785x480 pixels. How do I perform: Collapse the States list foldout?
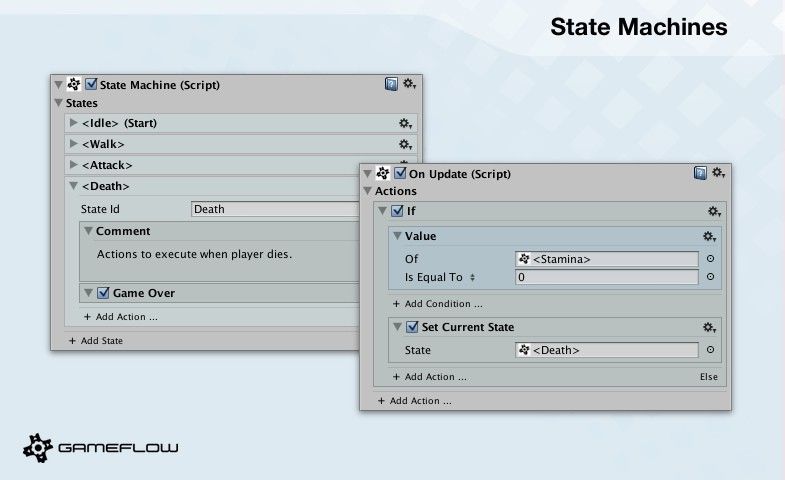[59, 103]
